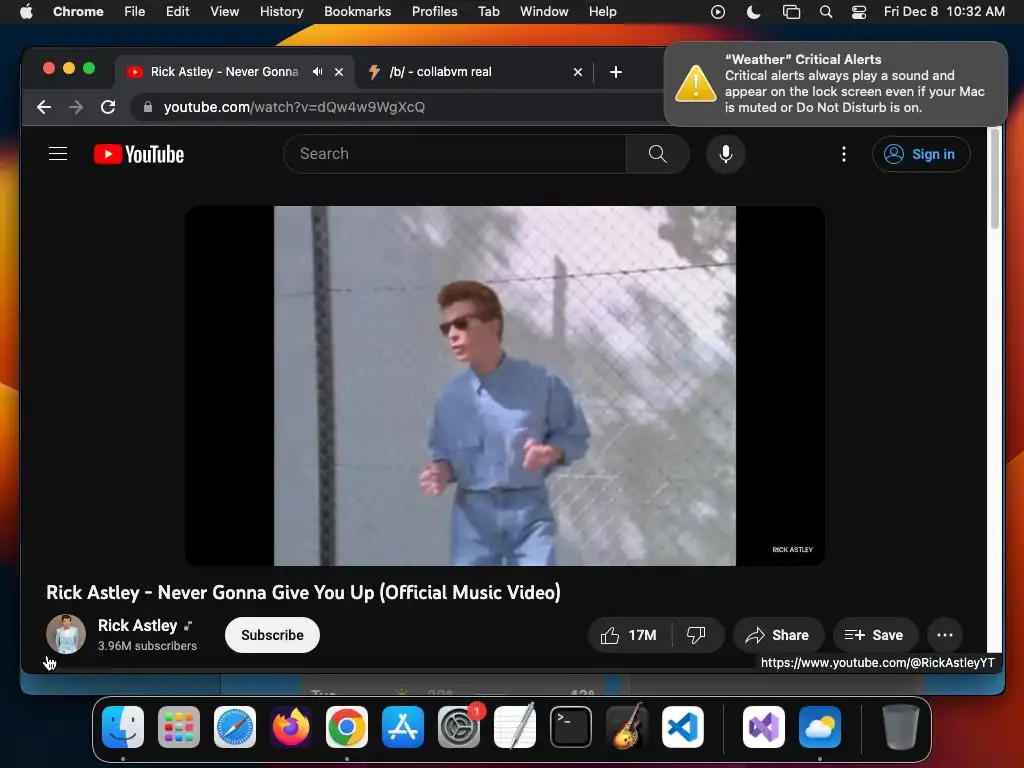
Task: Subscribe to Rick Astley channel
Action: (272, 635)
